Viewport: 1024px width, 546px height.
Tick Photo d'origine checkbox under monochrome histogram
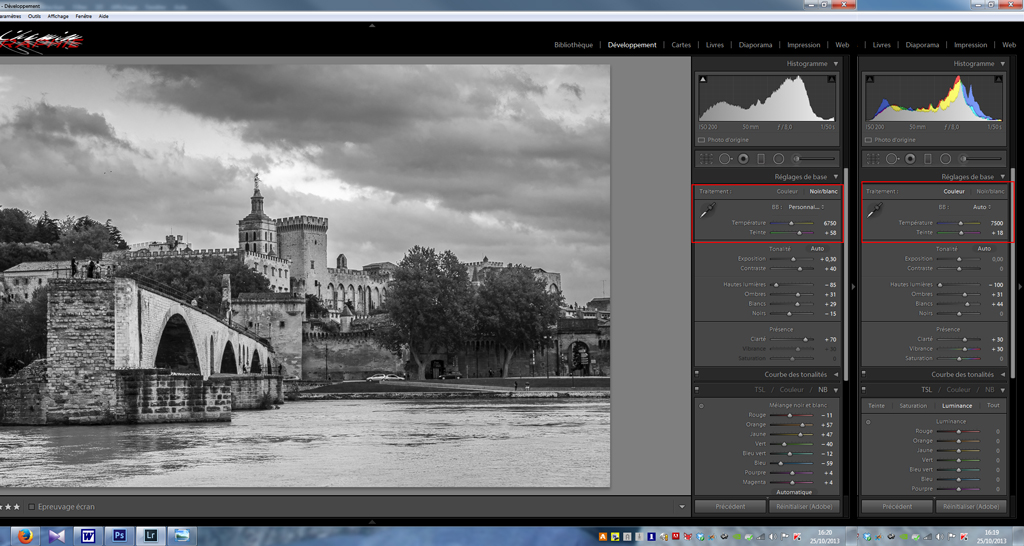(701, 140)
